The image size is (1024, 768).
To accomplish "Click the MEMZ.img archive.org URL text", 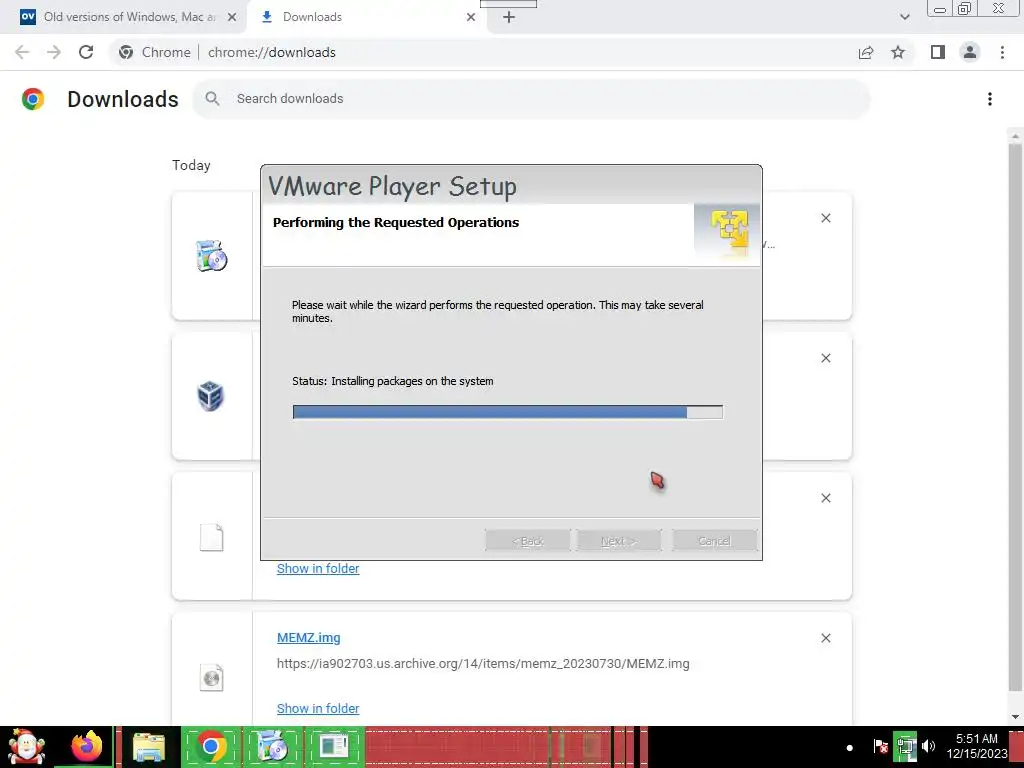I will (483, 664).
